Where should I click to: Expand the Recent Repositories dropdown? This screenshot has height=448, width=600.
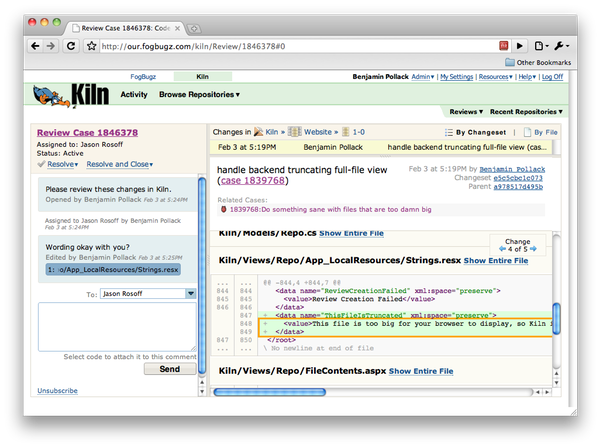click(526, 112)
